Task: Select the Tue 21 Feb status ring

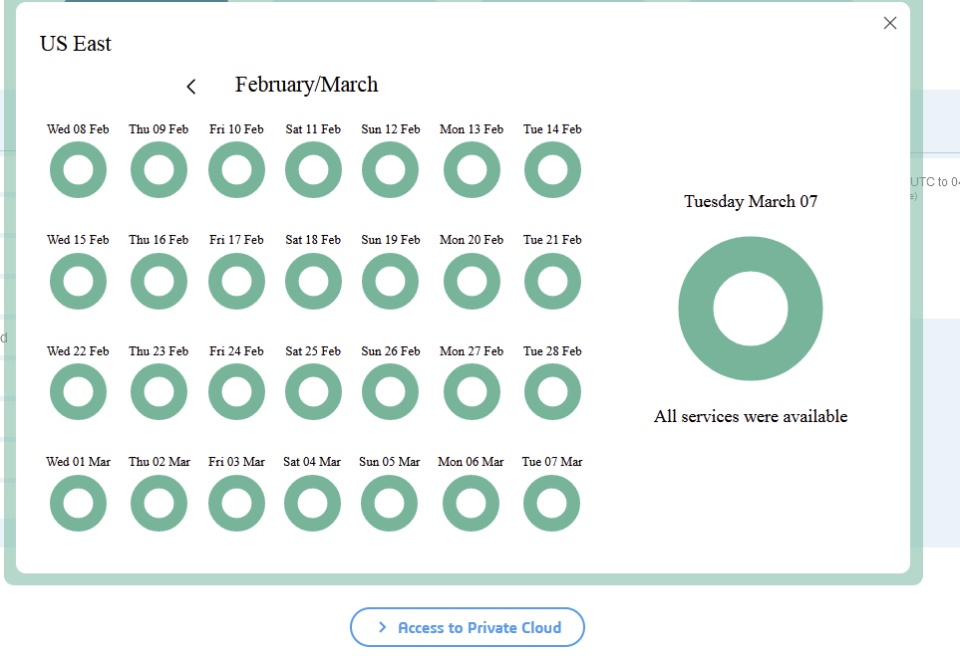Action: (552, 281)
